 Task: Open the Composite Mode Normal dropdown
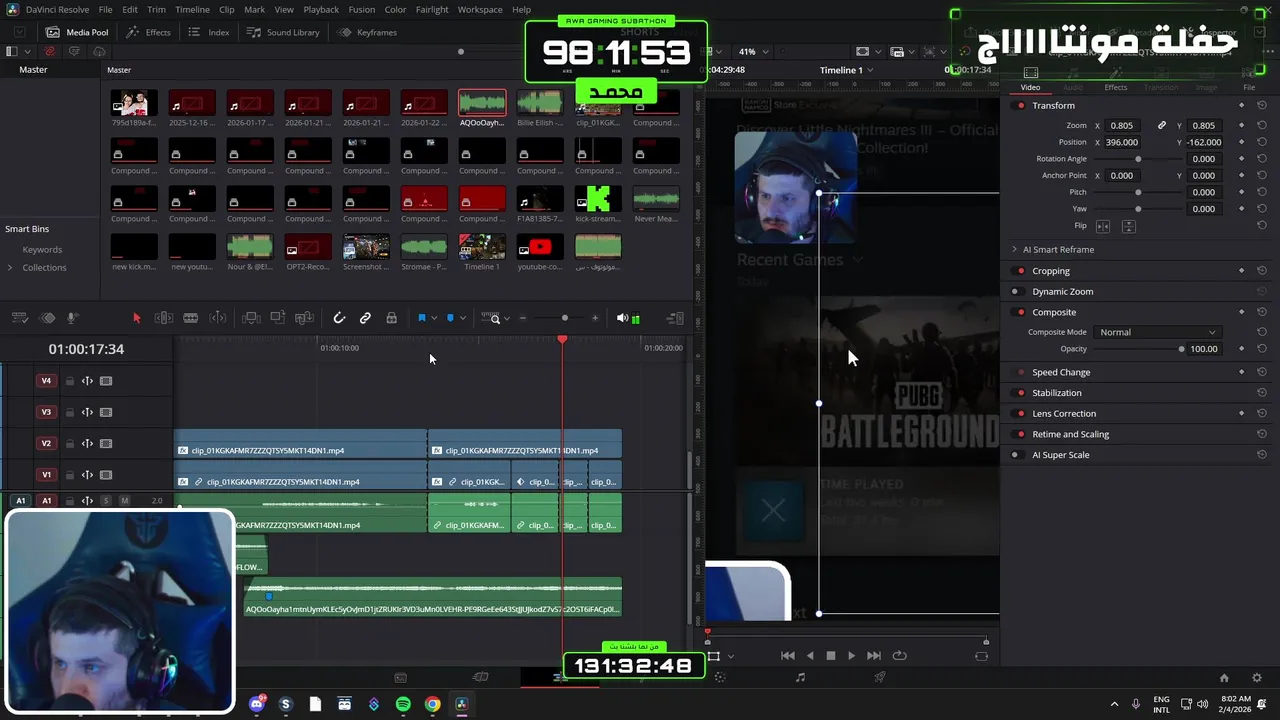(1157, 332)
